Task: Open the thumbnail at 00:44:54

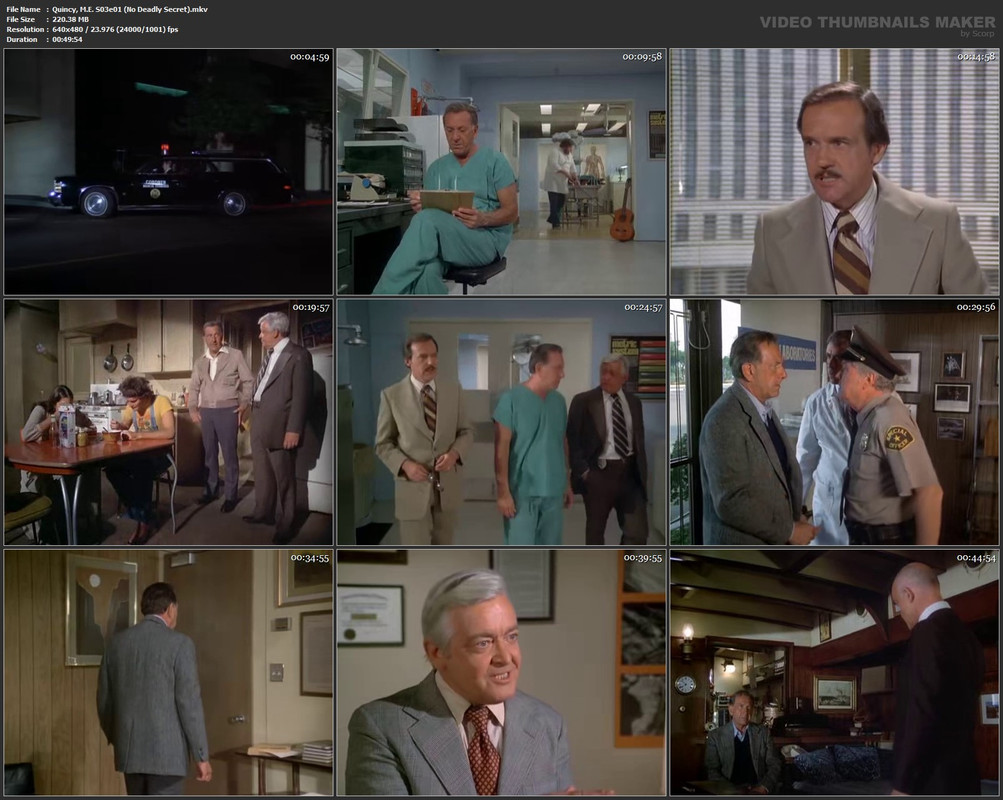Action: [834, 673]
